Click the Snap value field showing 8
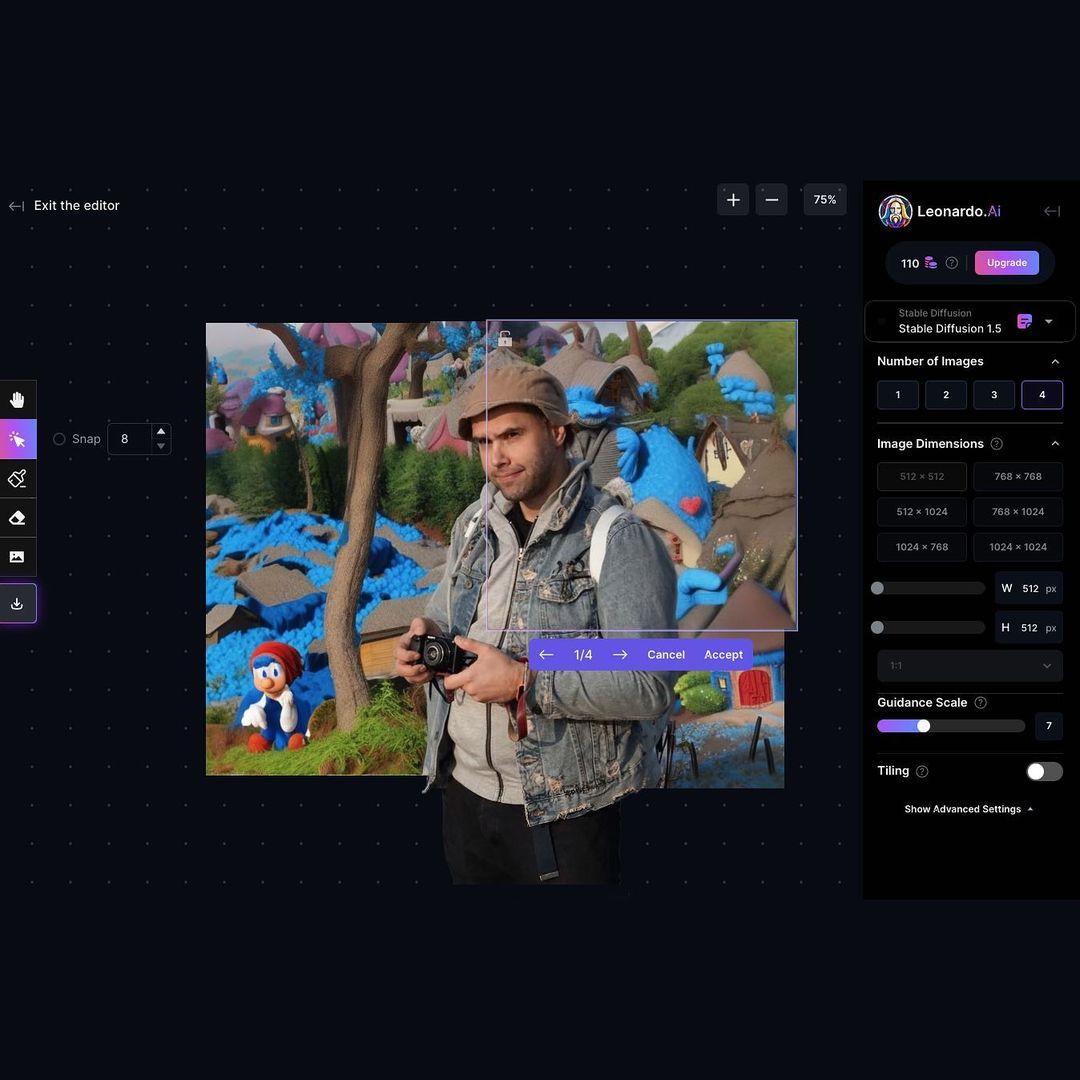Viewport: 1080px width, 1080px height. click(129, 439)
